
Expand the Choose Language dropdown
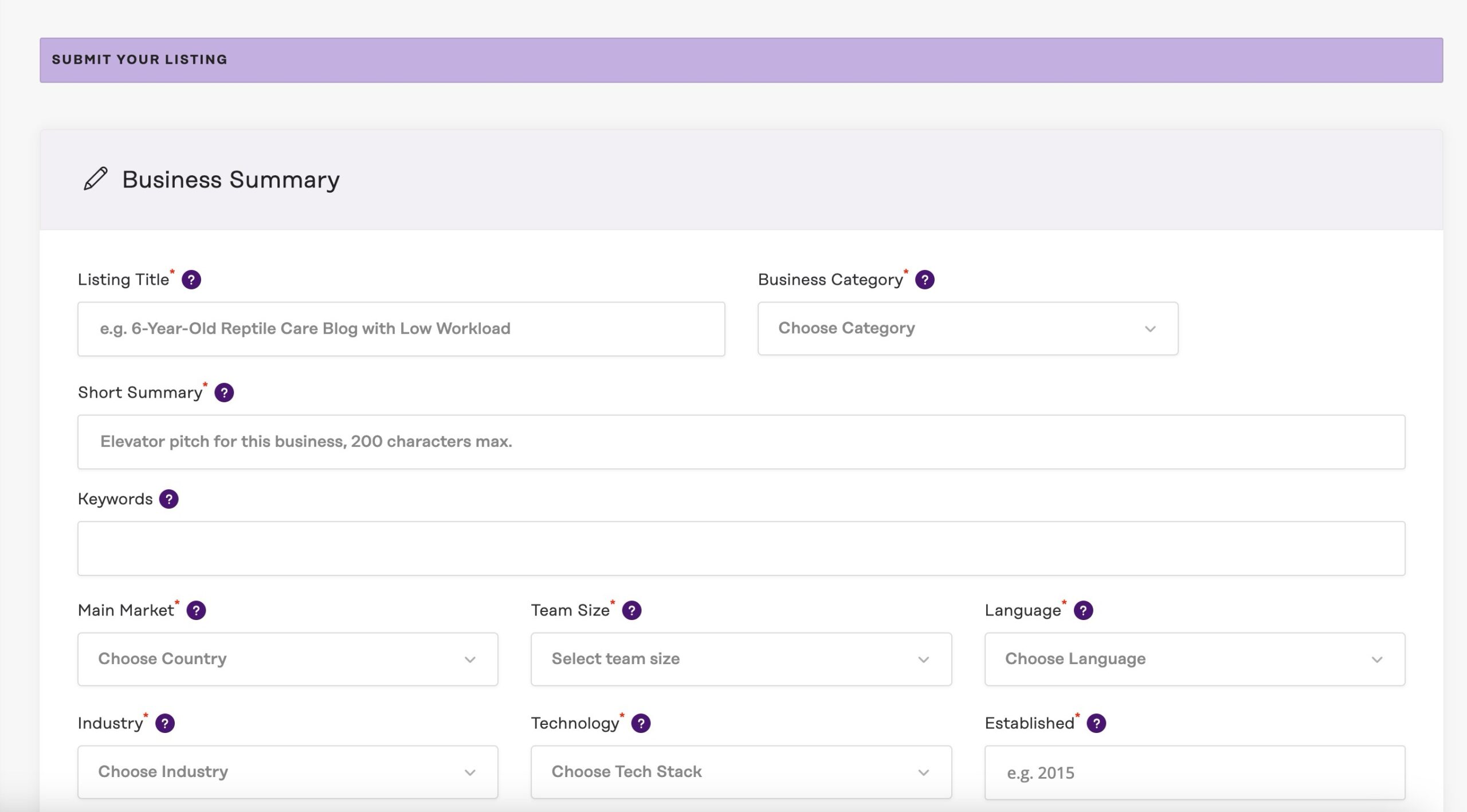click(x=1195, y=659)
